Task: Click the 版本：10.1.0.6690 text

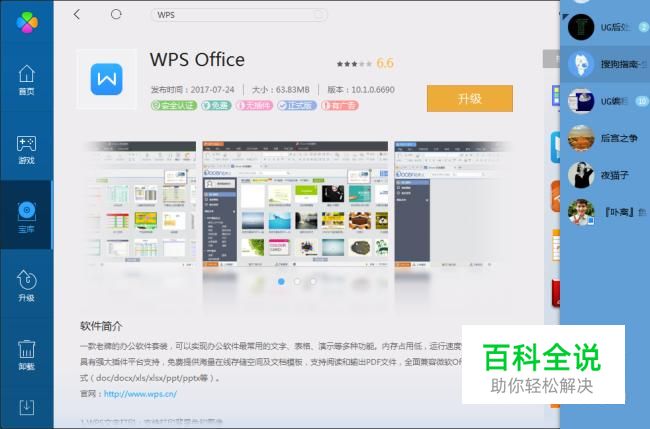Action: click(x=361, y=90)
